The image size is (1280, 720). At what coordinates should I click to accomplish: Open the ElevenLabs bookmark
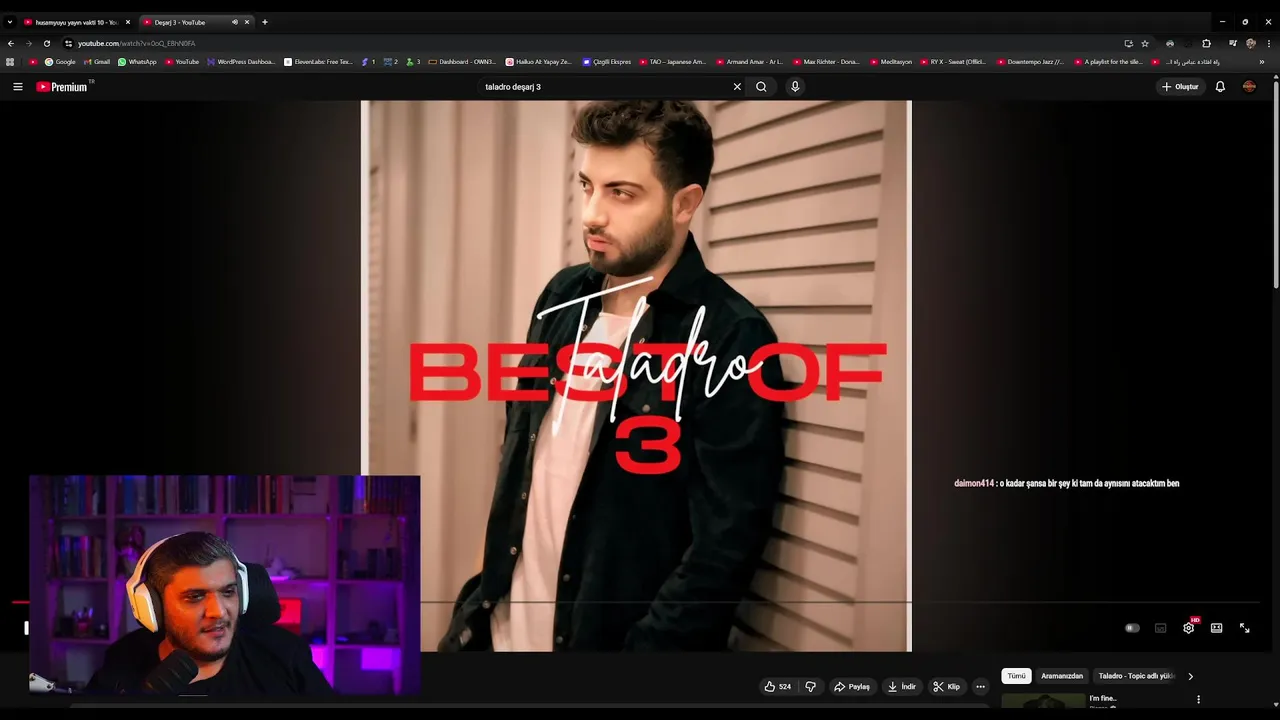click(318, 62)
